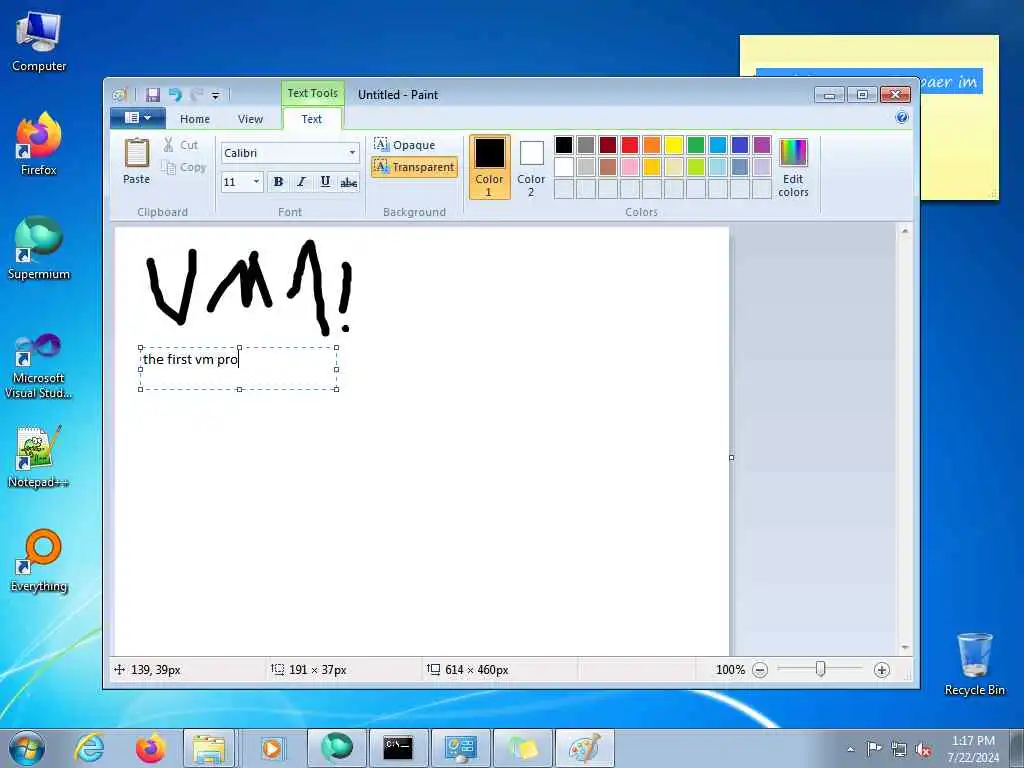This screenshot has width=1024, height=768.
Task: Click the Microsoft Visual Studio desktop shortcut
Action: pyautogui.click(x=39, y=366)
